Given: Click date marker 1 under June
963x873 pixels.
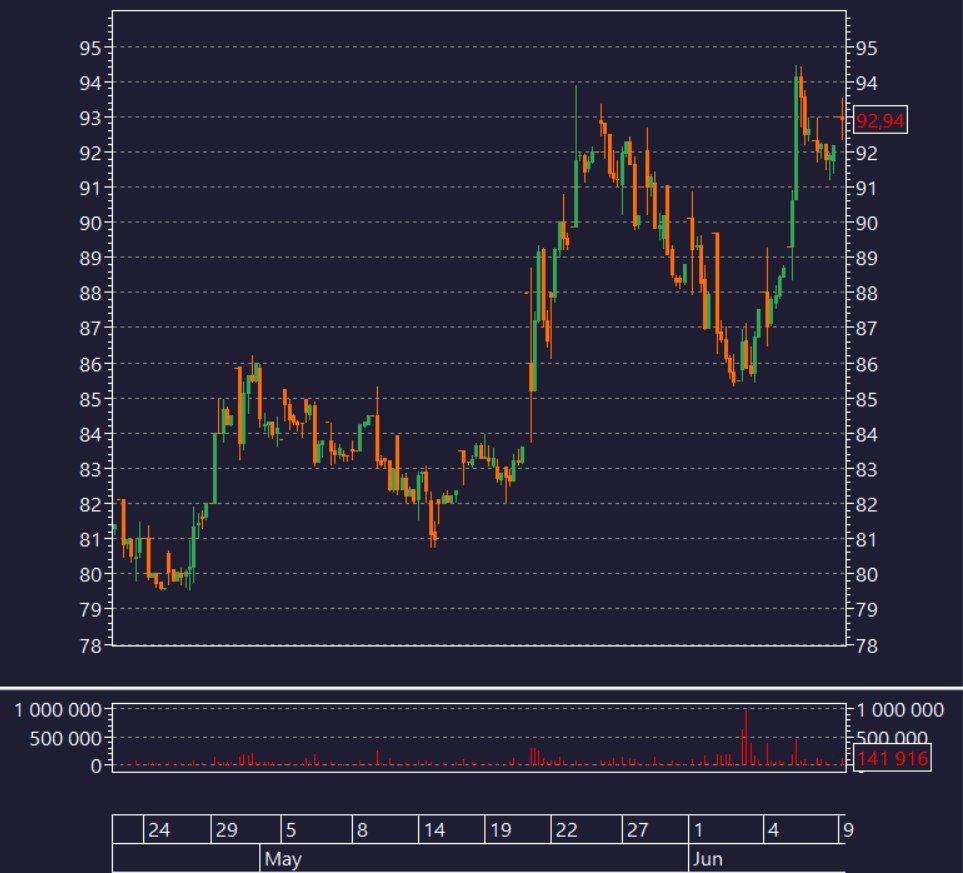Looking at the screenshot, I should [x=698, y=830].
